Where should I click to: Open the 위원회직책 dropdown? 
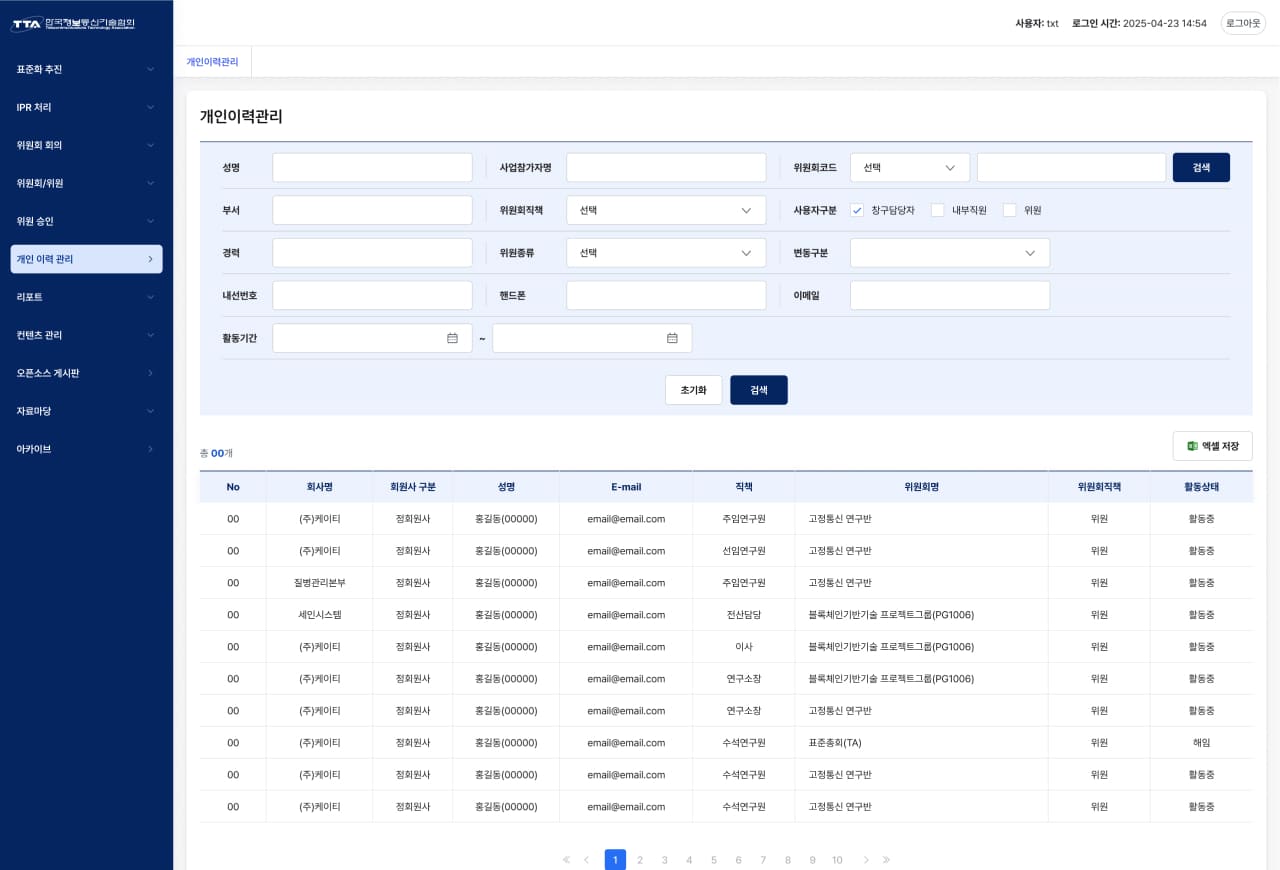tap(665, 210)
